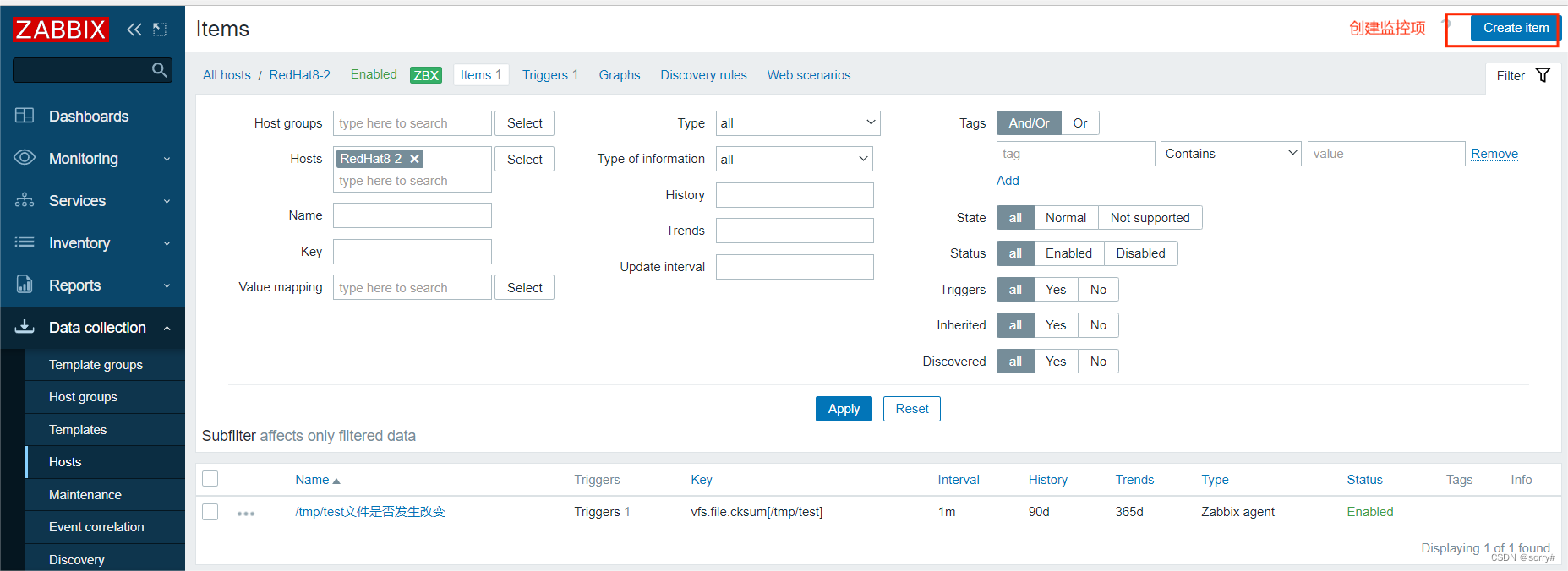
Task: Click the RedHat8-2 breadcrumb link
Action: (300, 75)
